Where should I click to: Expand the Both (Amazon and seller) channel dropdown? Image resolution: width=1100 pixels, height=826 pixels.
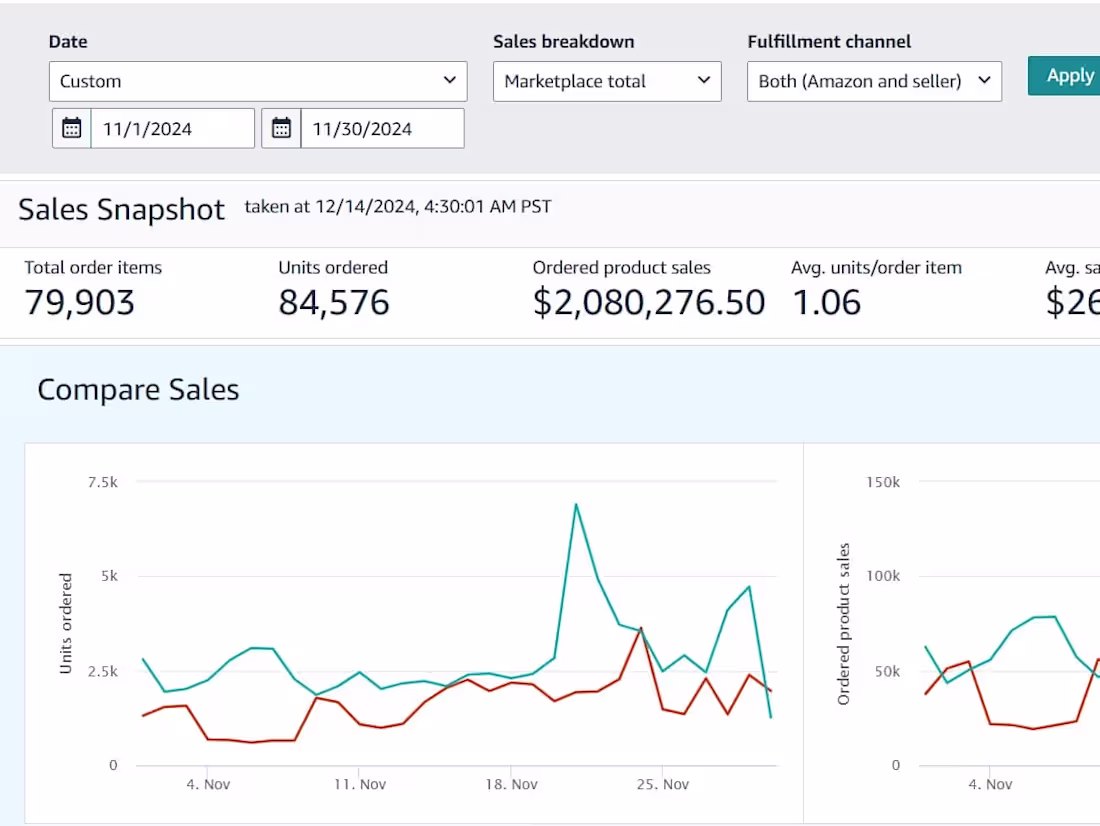pos(874,81)
